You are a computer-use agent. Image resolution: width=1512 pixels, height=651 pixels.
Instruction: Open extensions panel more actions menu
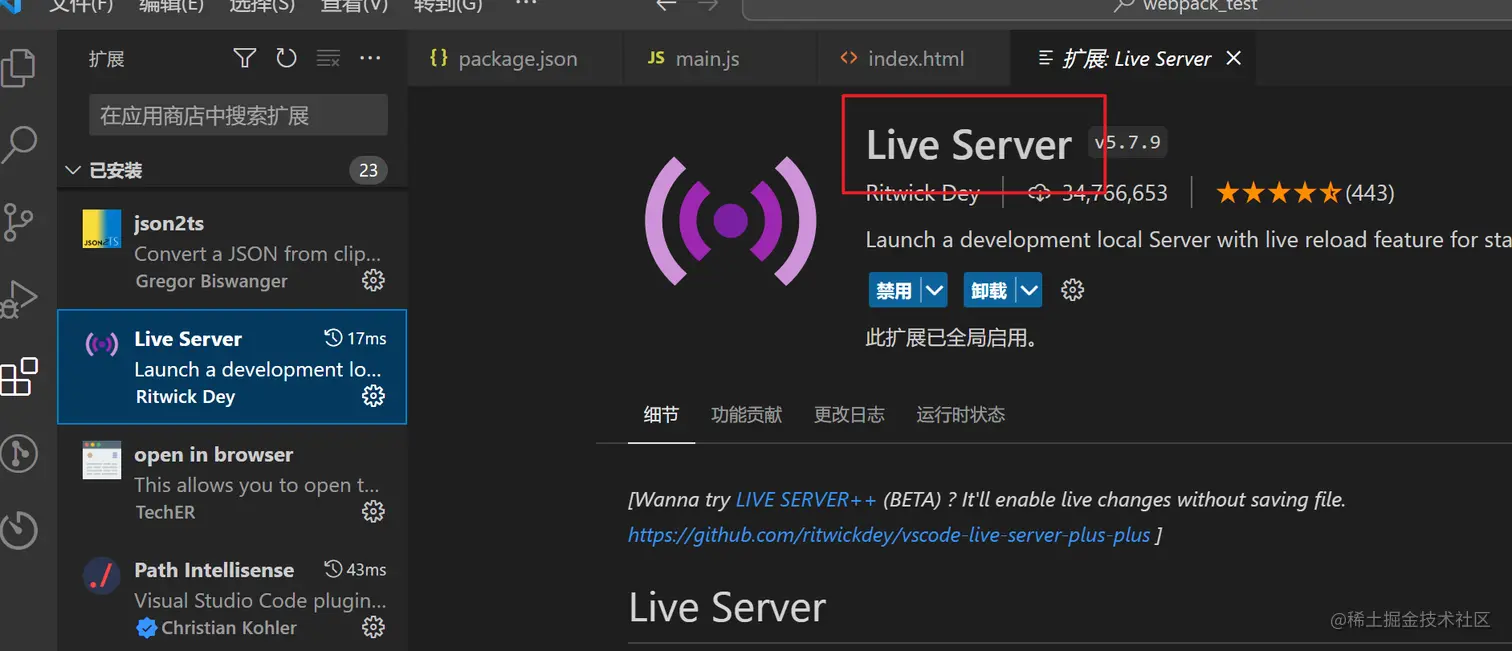click(370, 59)
